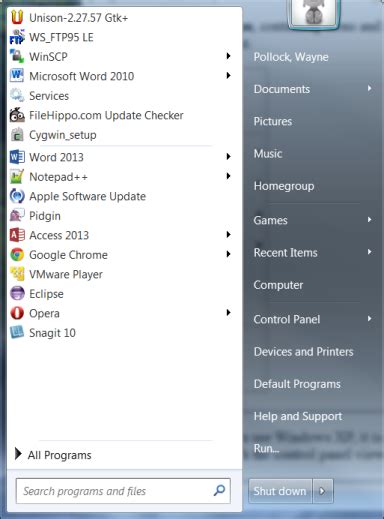Expand the Games submenu arrow

(369, 220)
